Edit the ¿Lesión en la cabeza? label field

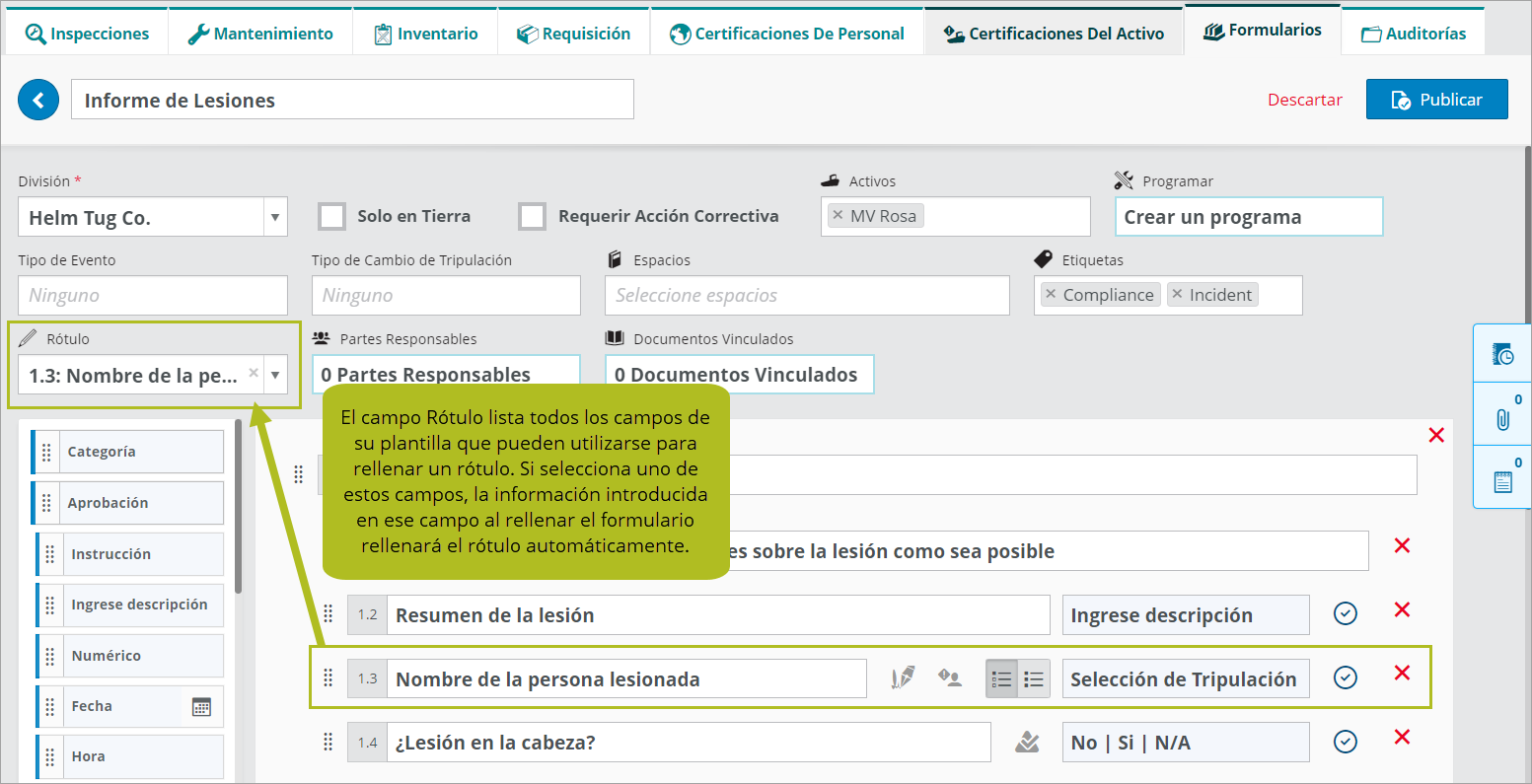[689, 743]
